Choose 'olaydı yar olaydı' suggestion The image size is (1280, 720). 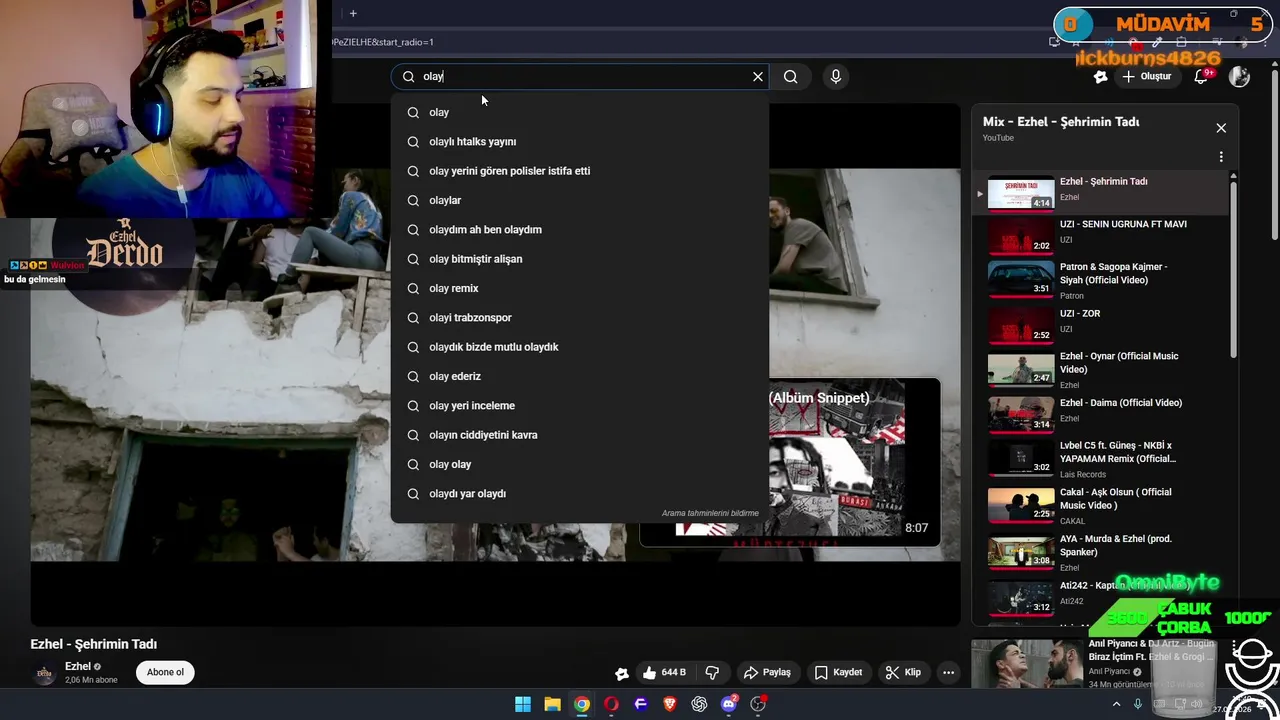pos(580,494)
